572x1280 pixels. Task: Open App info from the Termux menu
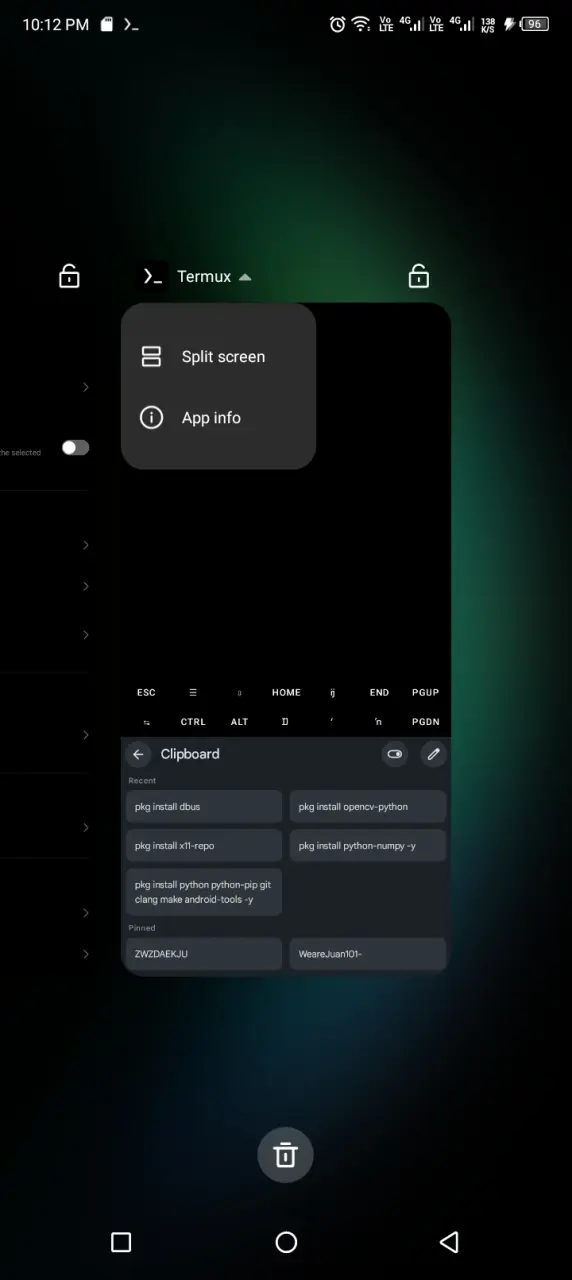[x=218, y=418]
